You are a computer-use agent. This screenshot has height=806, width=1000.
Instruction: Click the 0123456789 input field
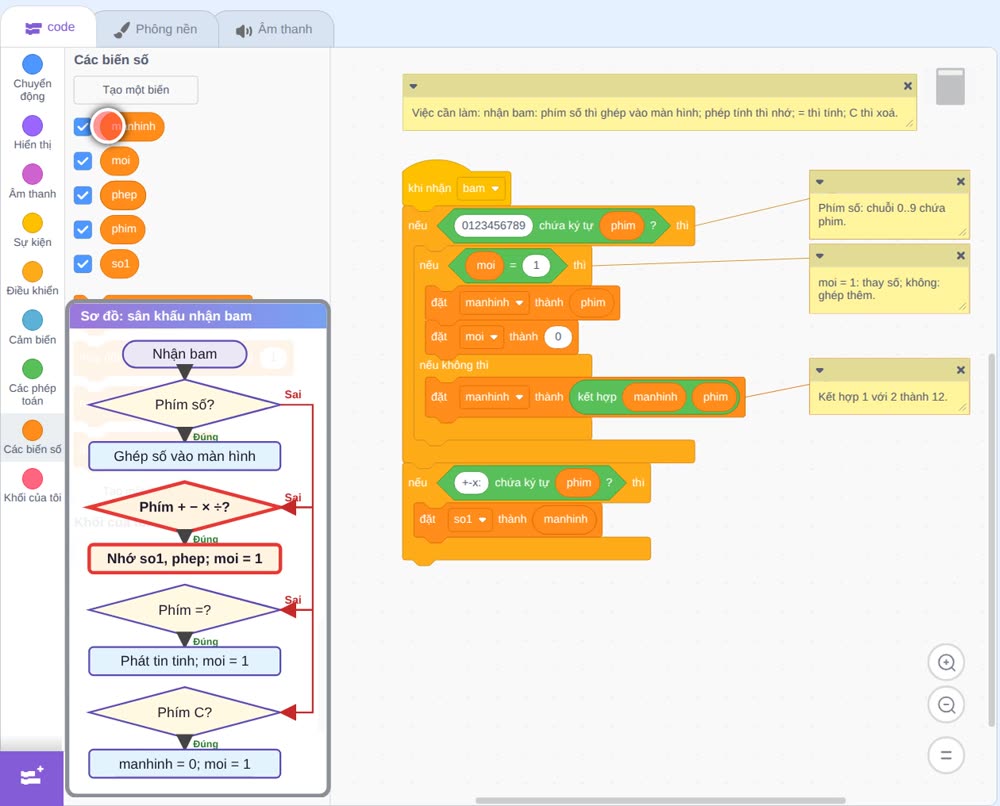(x=493, y=225)
